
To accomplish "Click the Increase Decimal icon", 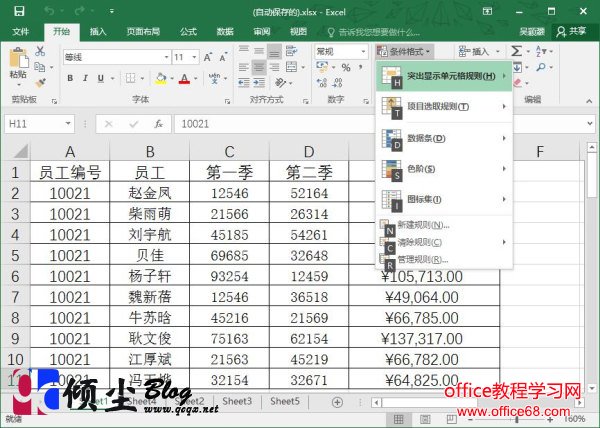I will click(322, 83).
